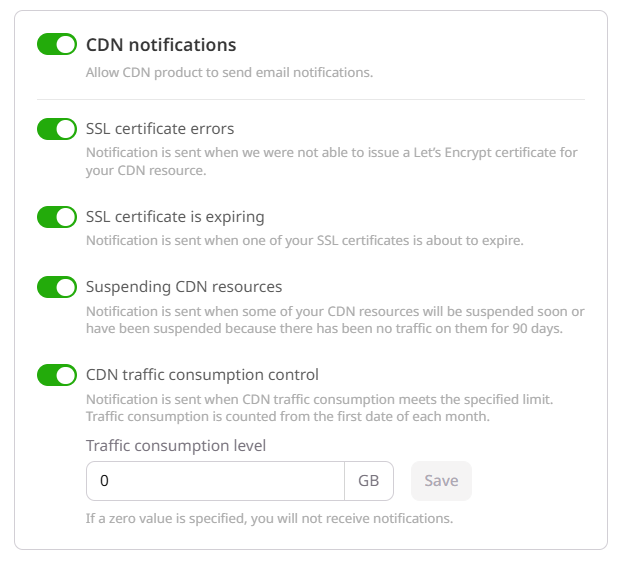Click the CDN notifications heading text

tap(161, 45)
